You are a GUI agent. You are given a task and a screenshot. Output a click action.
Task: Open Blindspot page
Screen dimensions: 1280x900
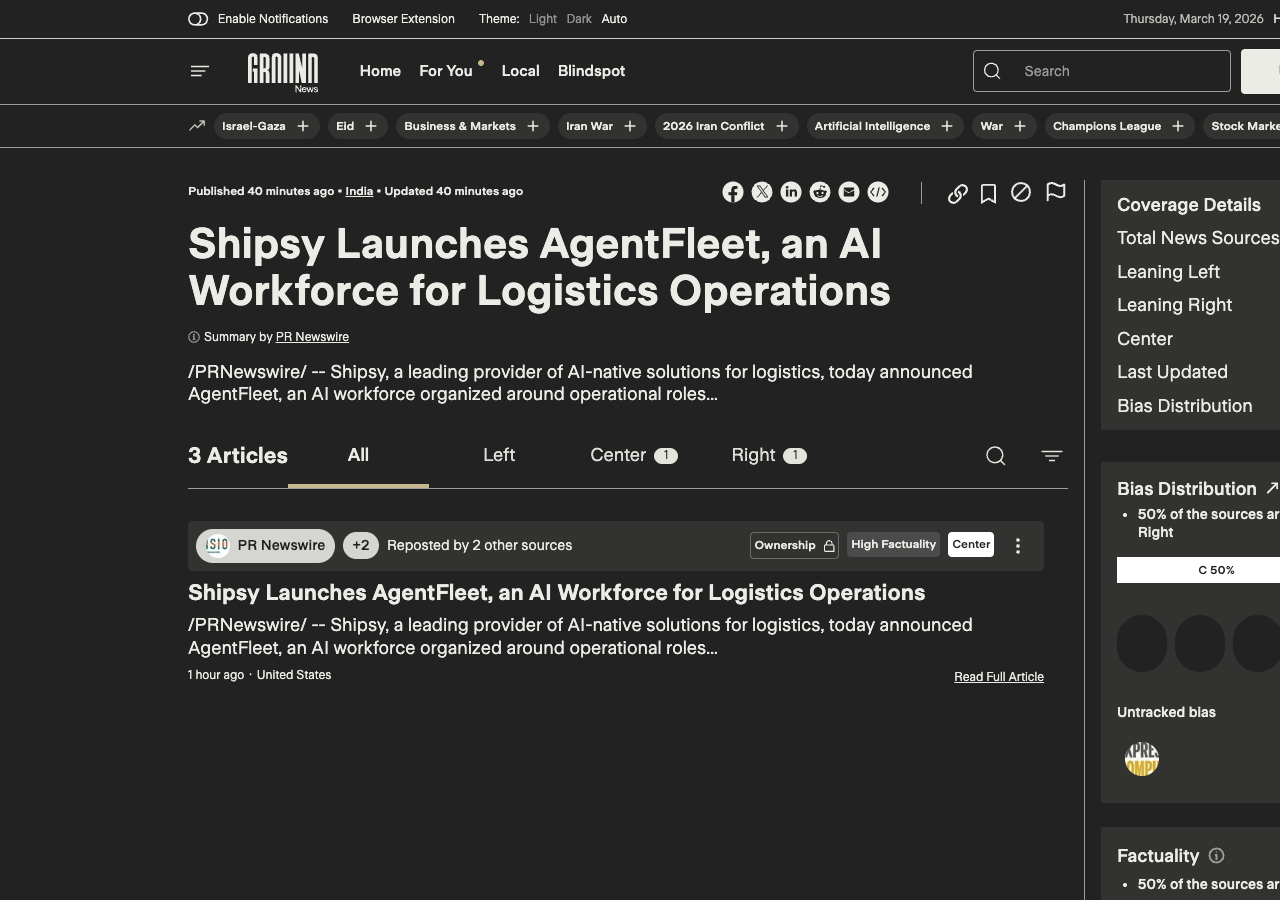tap(592, 71)
